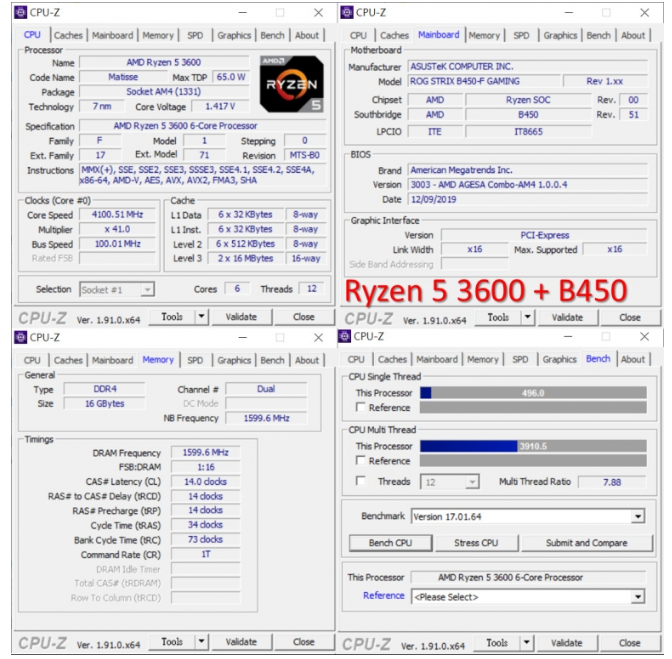Click BIOS Date 12/09/2019 field
Screen dimensions: 672x659
[x=528, y=199]
